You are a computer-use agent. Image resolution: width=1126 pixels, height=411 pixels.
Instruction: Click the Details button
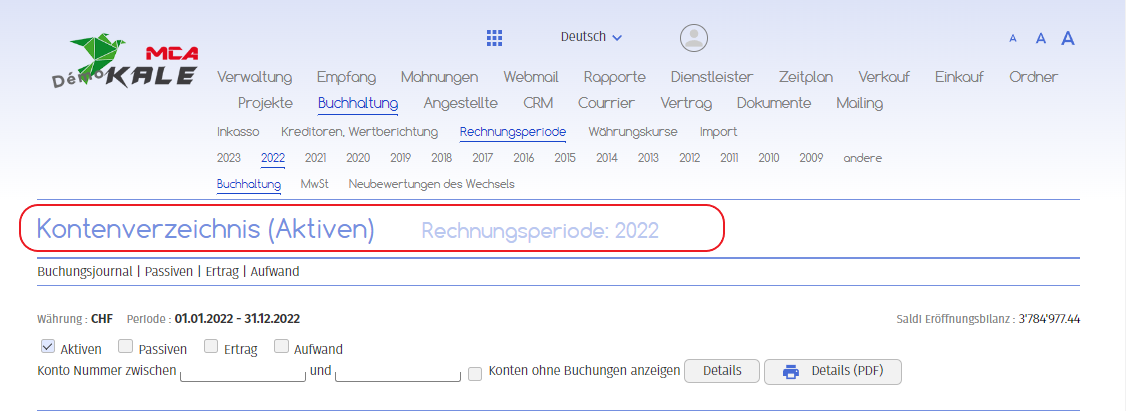(x=721, y=372)
